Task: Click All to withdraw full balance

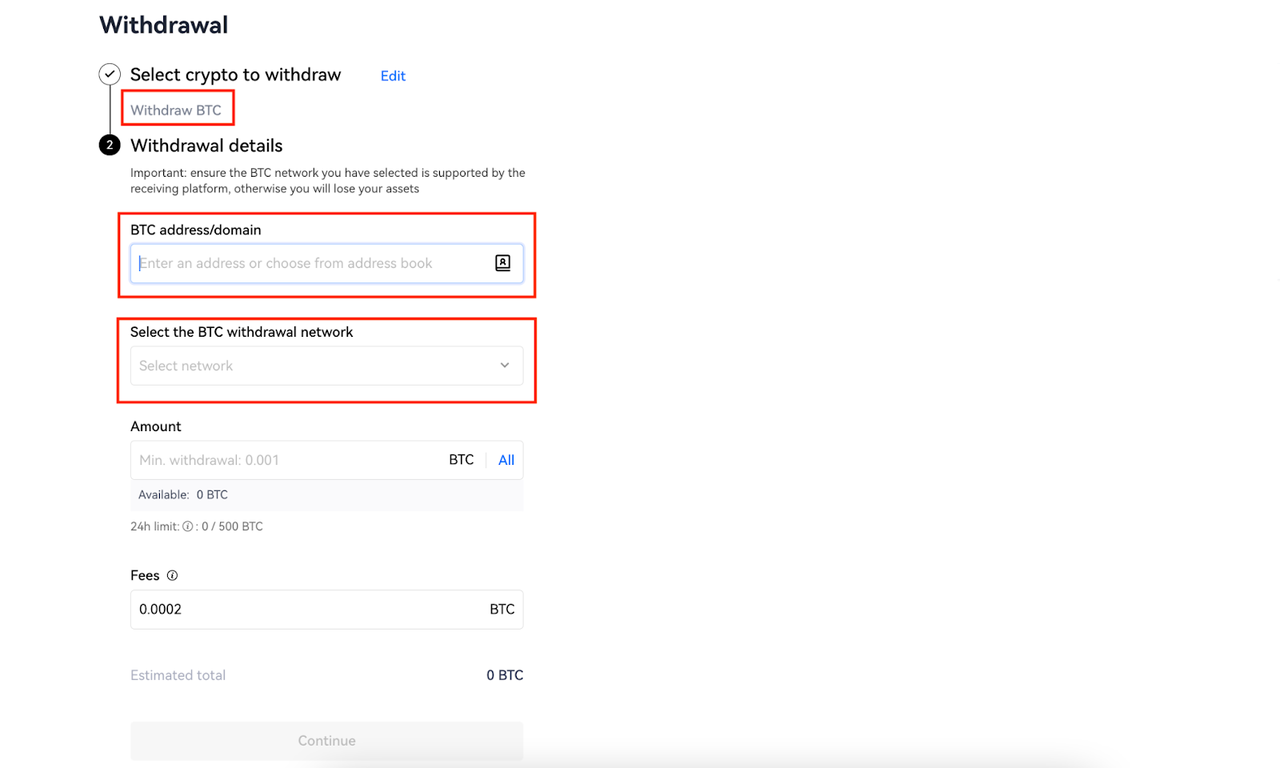Action: click(x=506, y=460)
